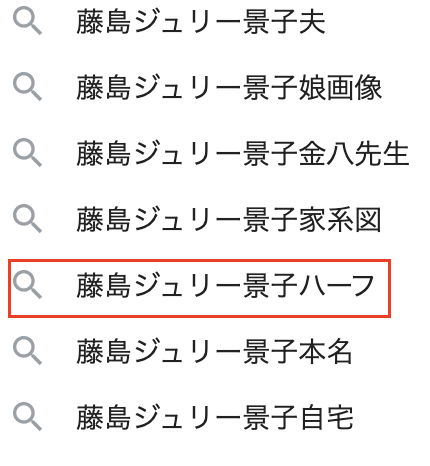Image resolution: width=430 pixels, height=466 pixels.
Task: Click the search icon next to 自宅 suggestion
Action: (x=27, y=417)
